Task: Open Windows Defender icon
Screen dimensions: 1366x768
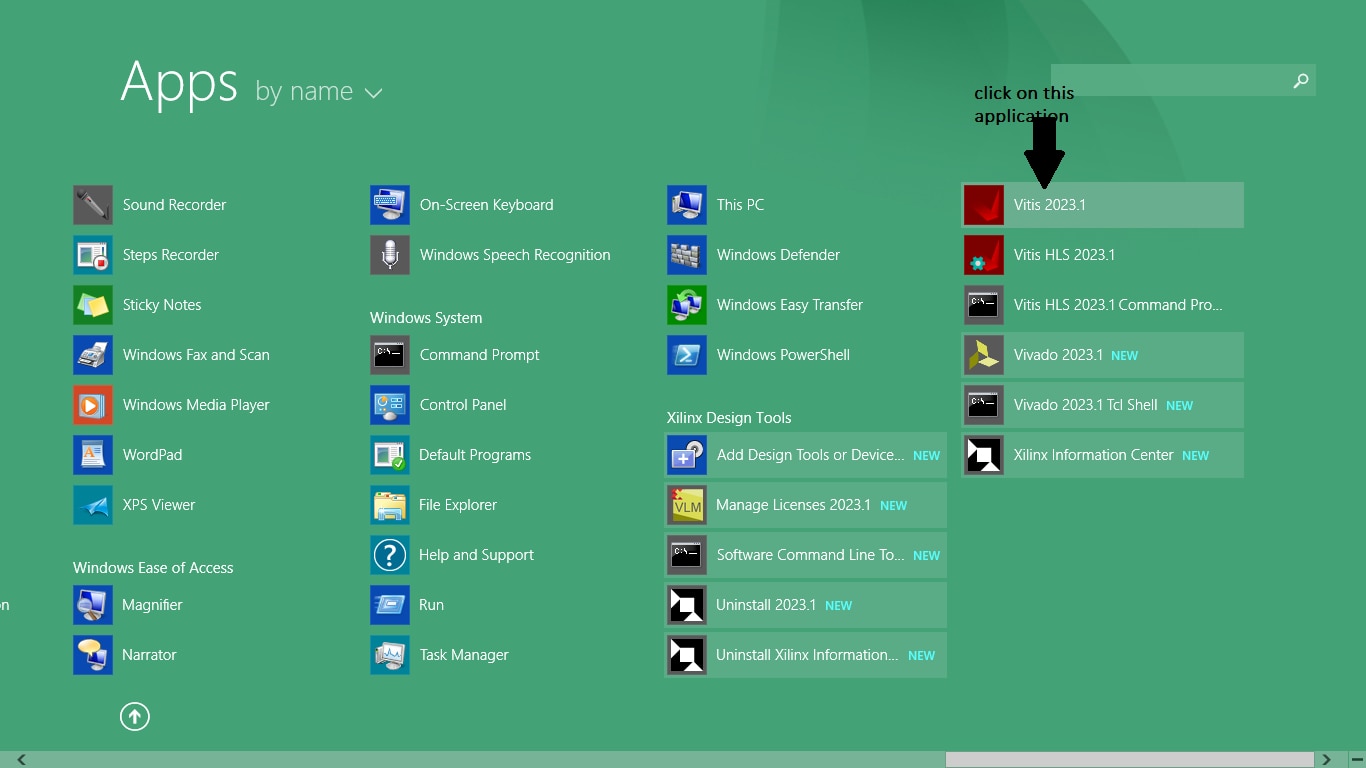Action: point(687,255)
